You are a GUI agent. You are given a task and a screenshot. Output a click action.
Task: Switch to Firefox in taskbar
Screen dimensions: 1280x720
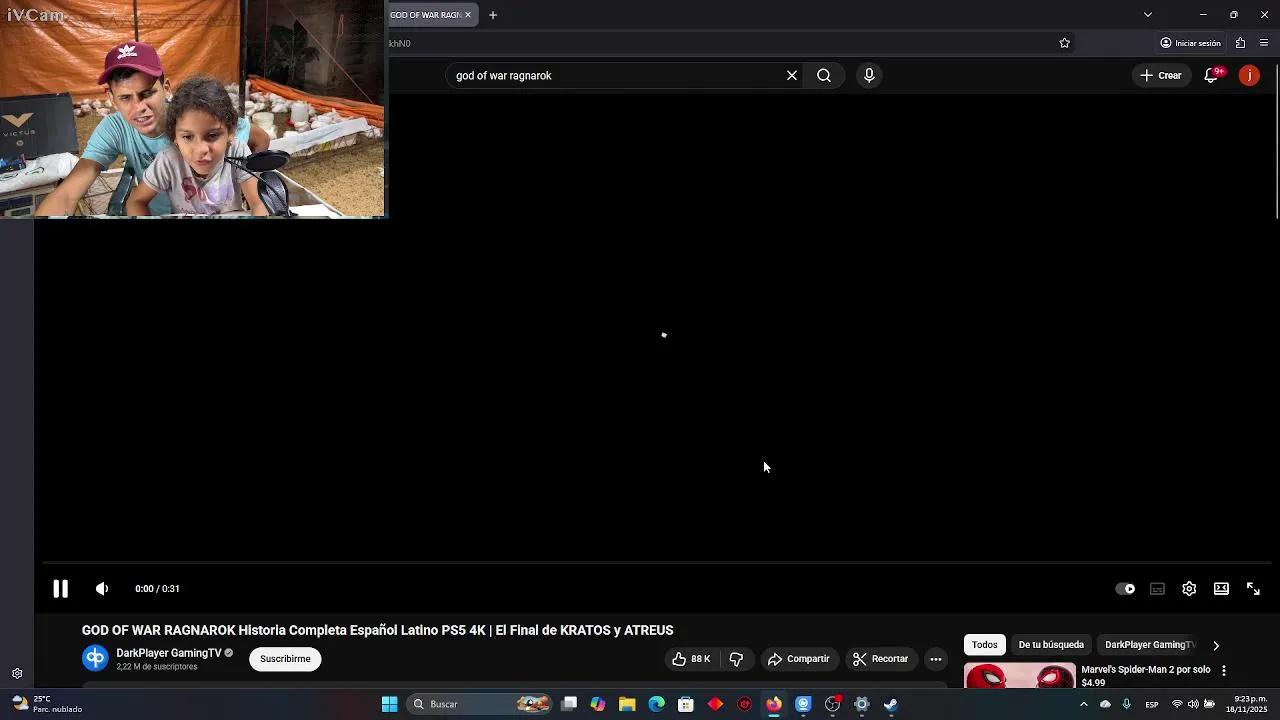(x=774, y=704)
